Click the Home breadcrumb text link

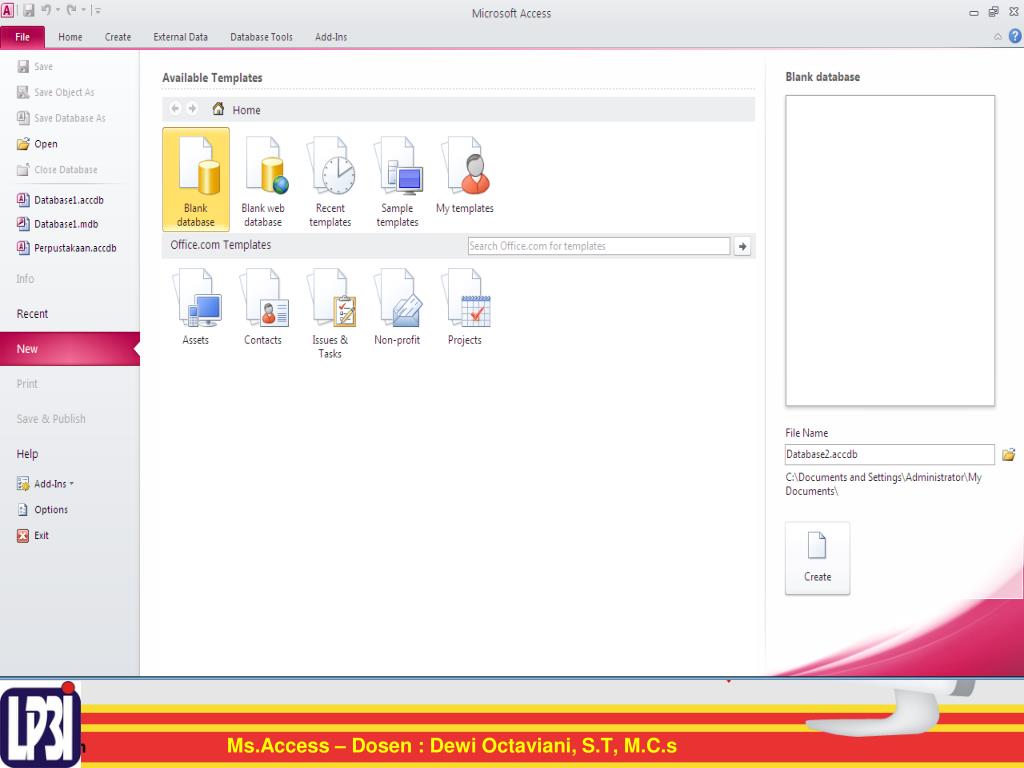tap(246, 110)
